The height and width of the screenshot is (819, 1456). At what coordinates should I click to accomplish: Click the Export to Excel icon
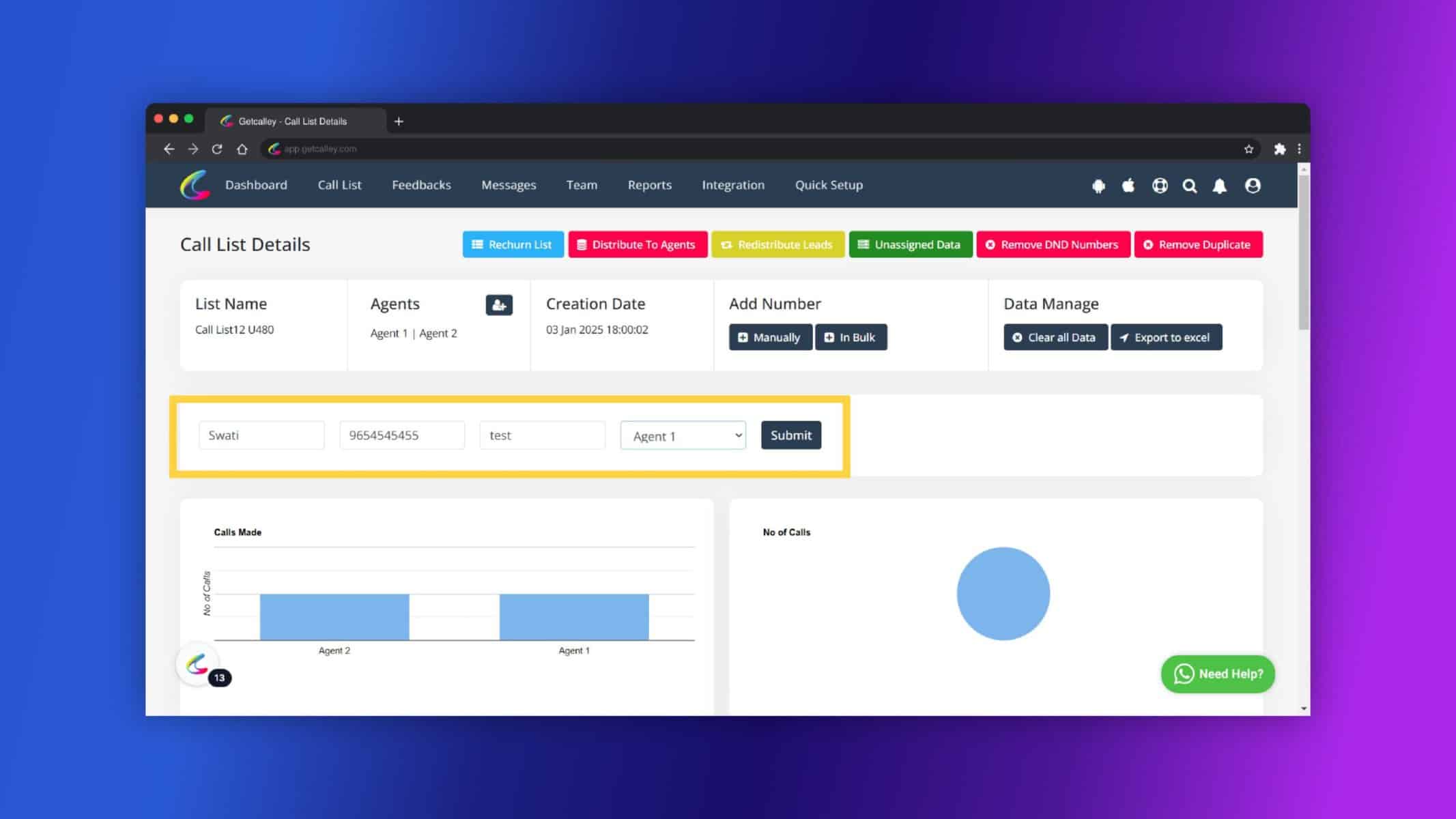click(x=1126, y=337)
